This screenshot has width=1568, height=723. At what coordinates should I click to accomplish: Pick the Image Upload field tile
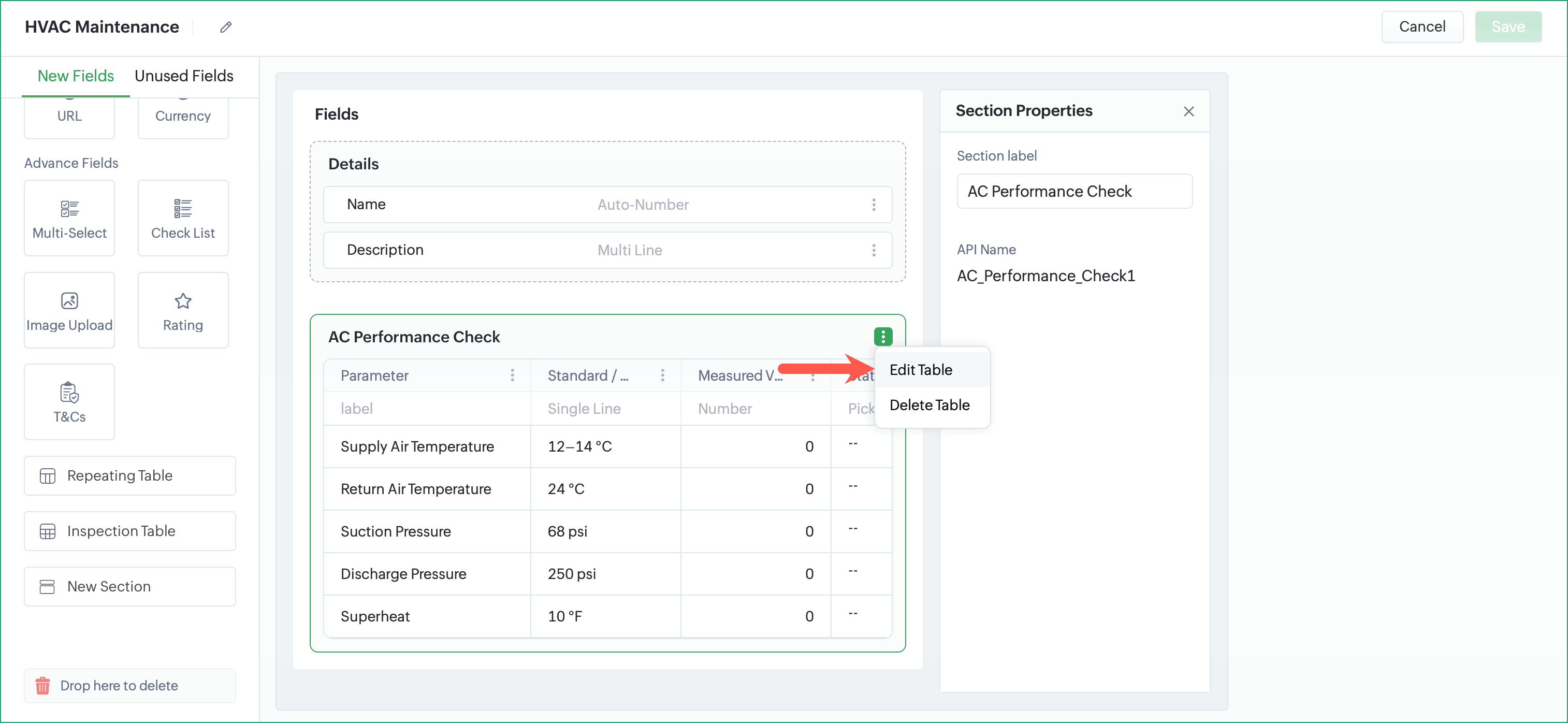(x=69, y=310)
